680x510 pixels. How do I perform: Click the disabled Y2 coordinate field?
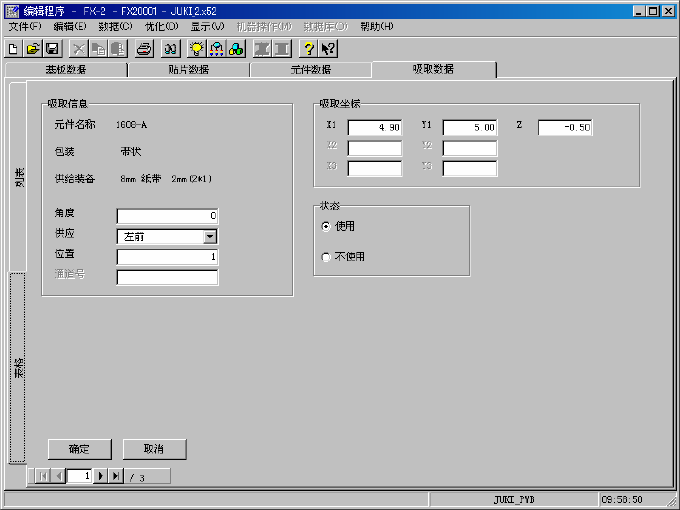coord(470,148)
